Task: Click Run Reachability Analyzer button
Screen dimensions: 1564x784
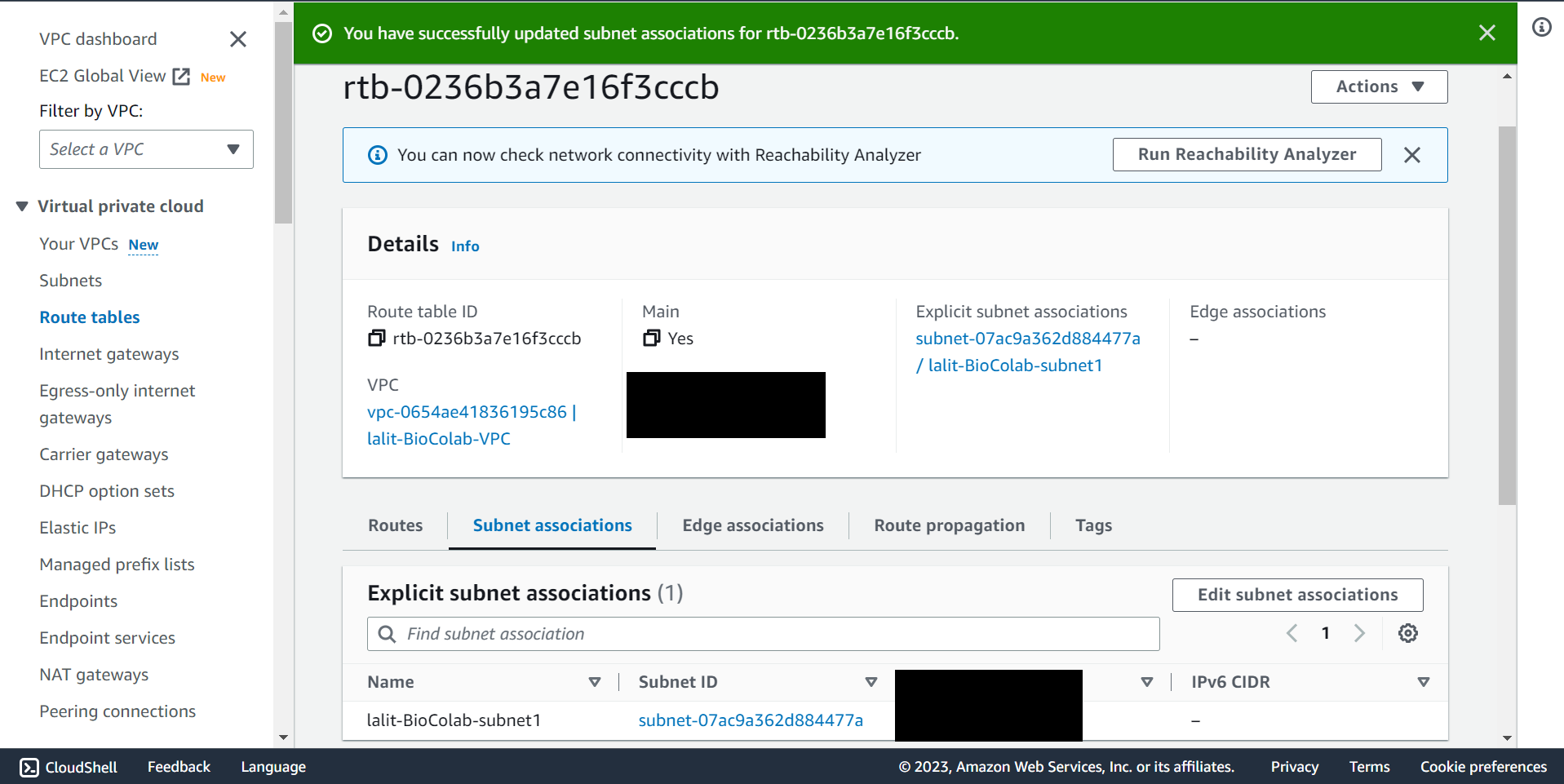Action: pos(1247,154)
